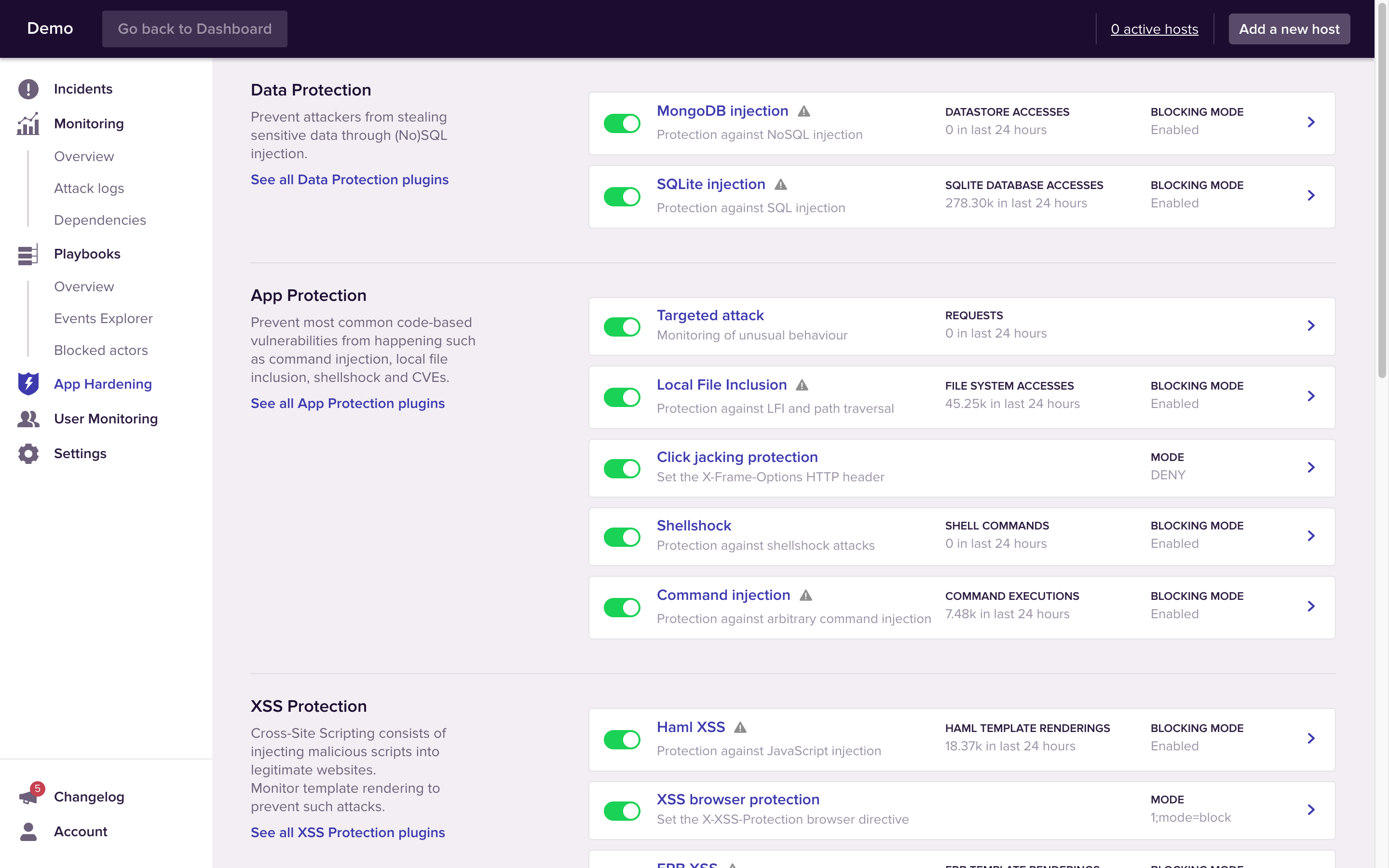The width and height of the screenshot is (1389, 868).
Task: Turn off the Shellshock protection toggle
Action: coord(622,537)
